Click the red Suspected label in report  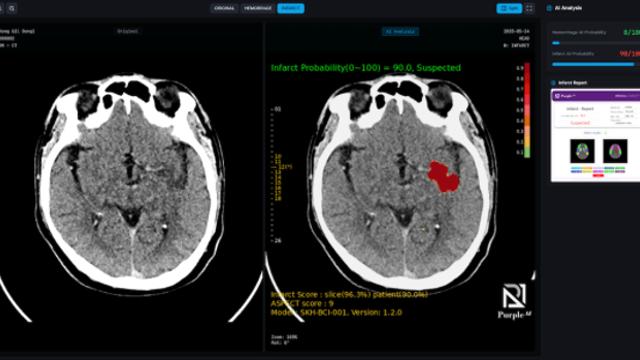pos(580,123)
